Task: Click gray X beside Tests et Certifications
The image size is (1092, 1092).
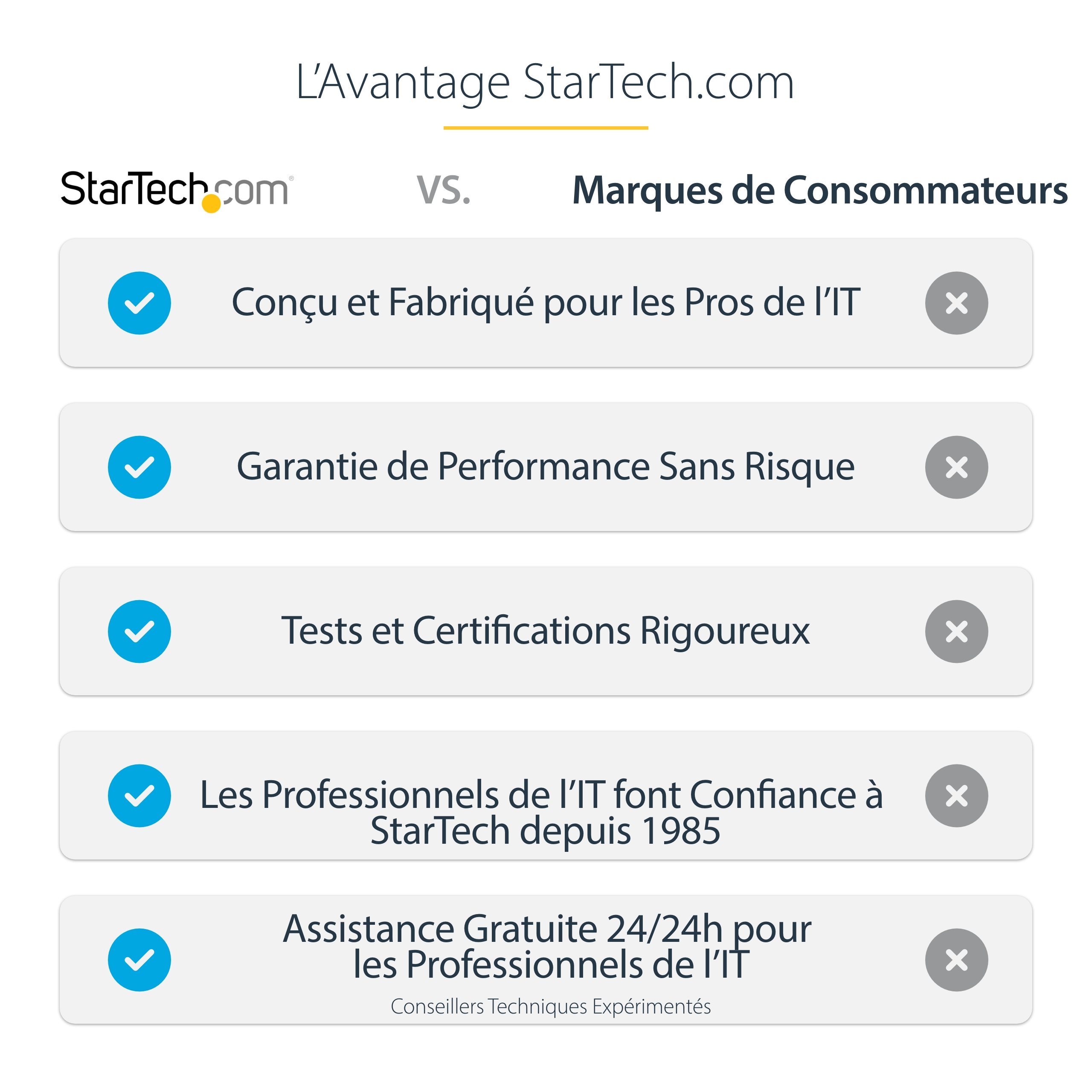Action: 956,631
